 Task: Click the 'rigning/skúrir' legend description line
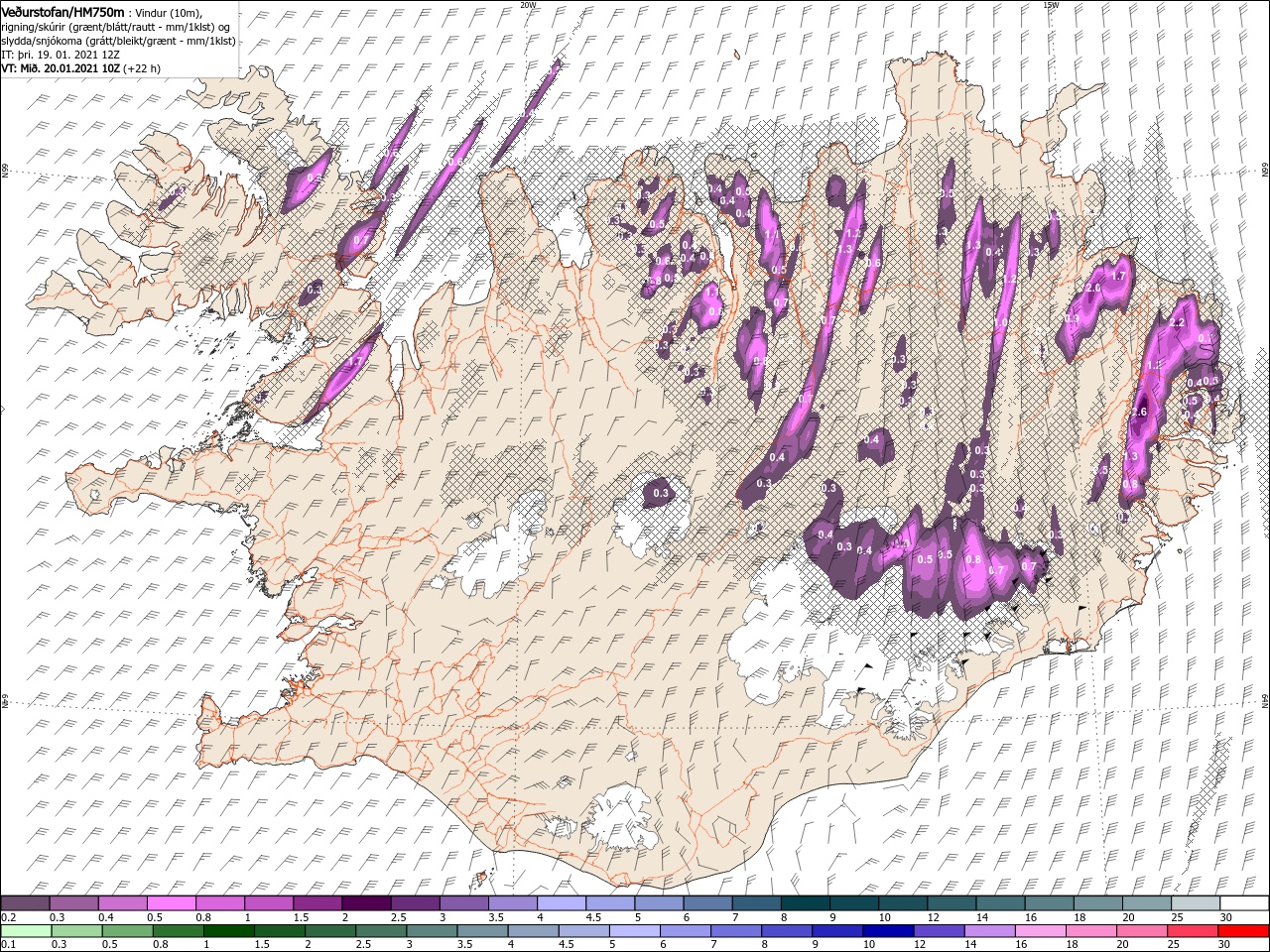click(x=117, y=26)
